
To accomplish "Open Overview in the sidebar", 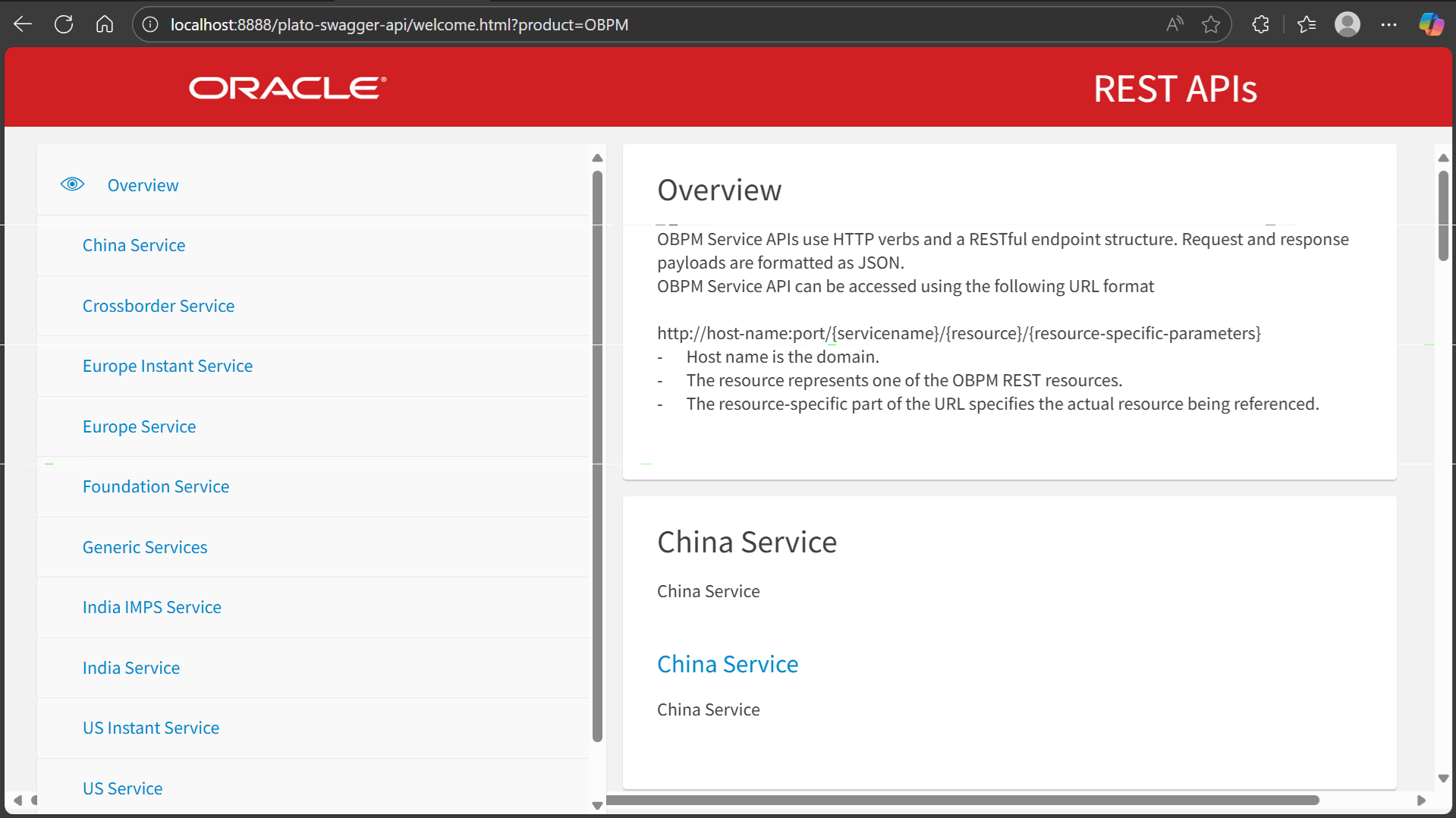I will click(143, 185).
